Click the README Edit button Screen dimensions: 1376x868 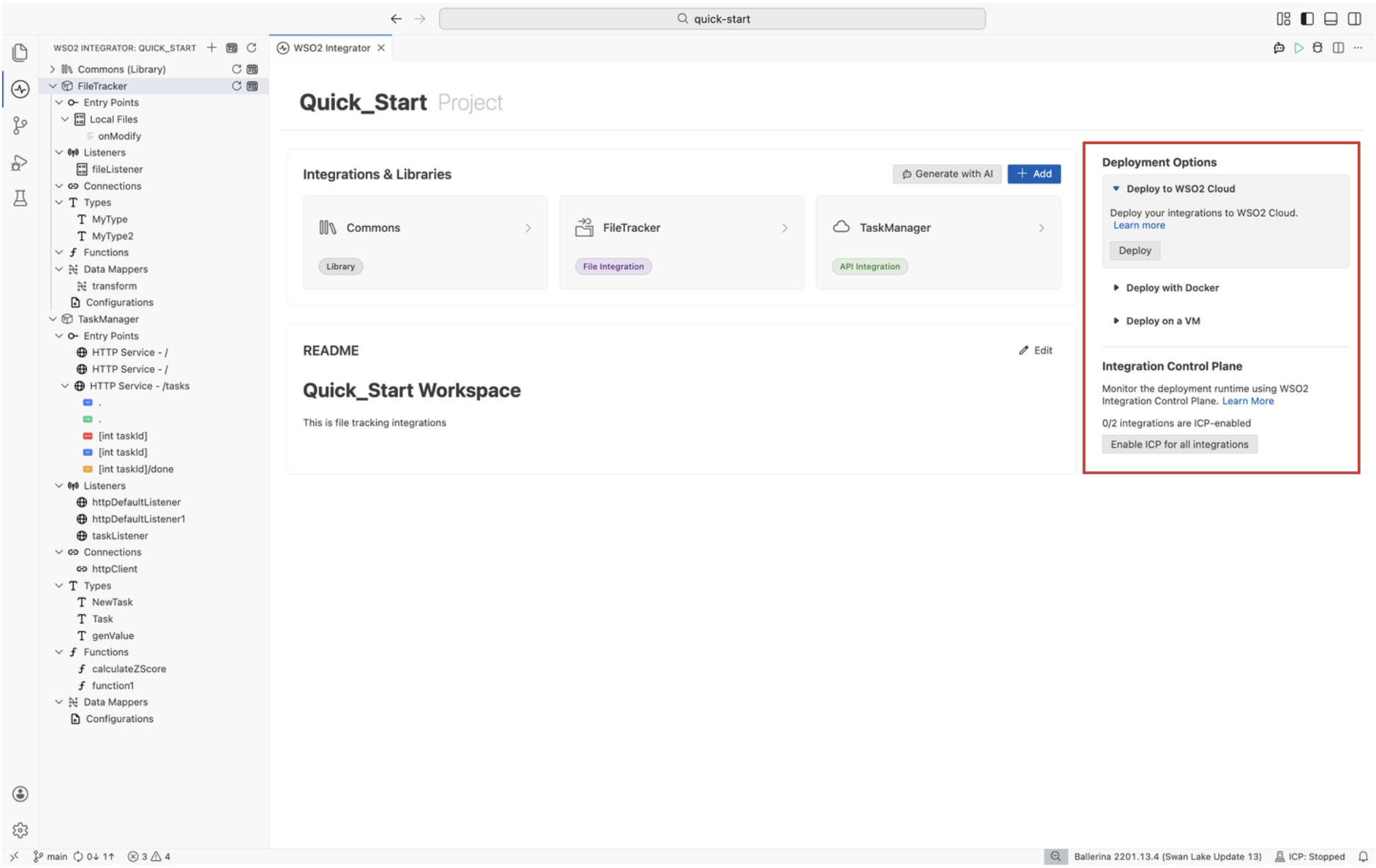pyautogui.click(x=1035, y=351)
